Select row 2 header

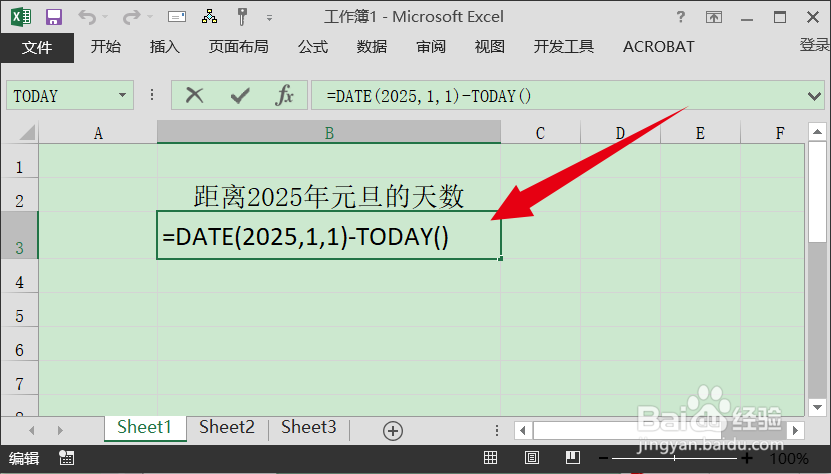point(19,195)
